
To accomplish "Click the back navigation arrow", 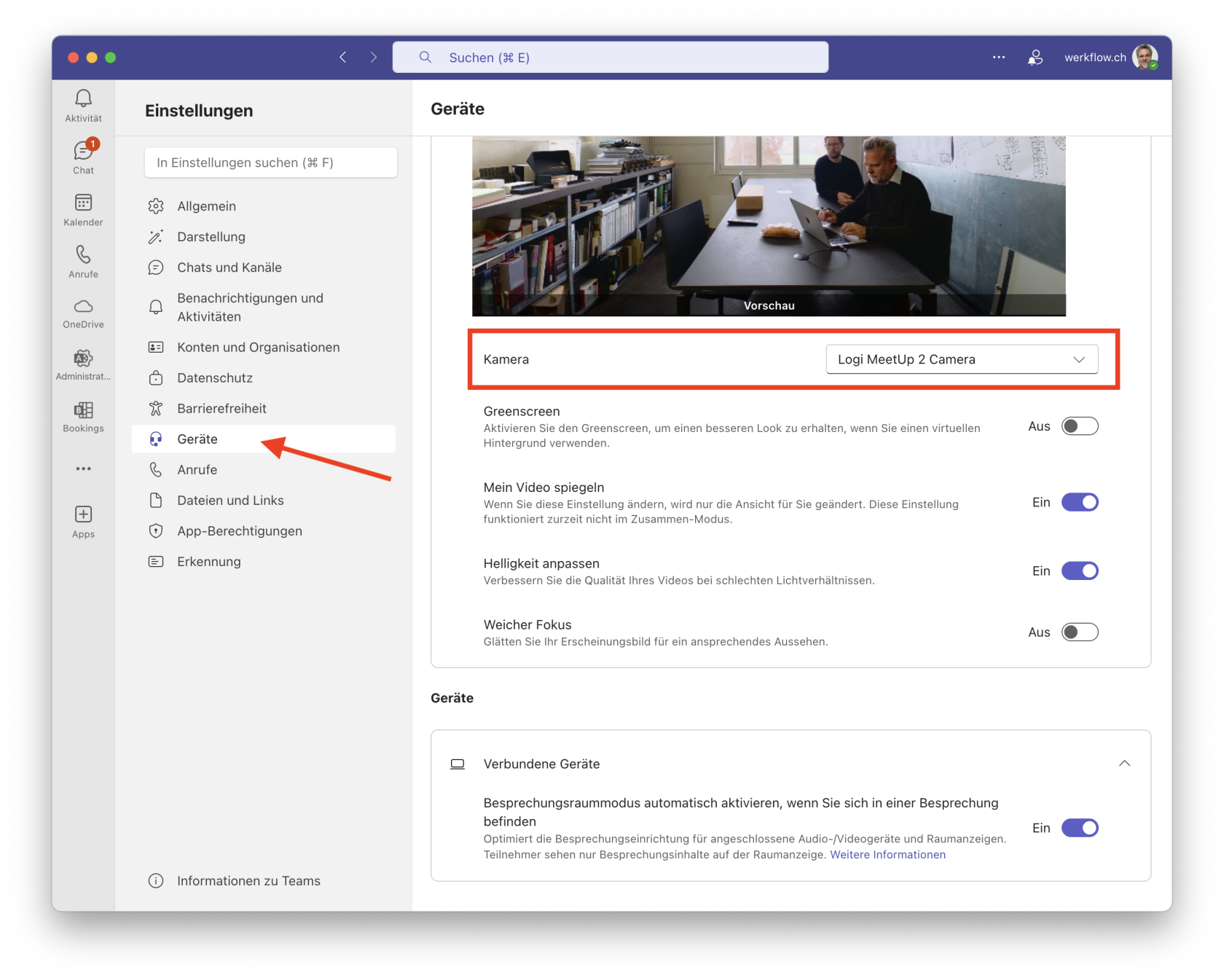I will 342,58.
